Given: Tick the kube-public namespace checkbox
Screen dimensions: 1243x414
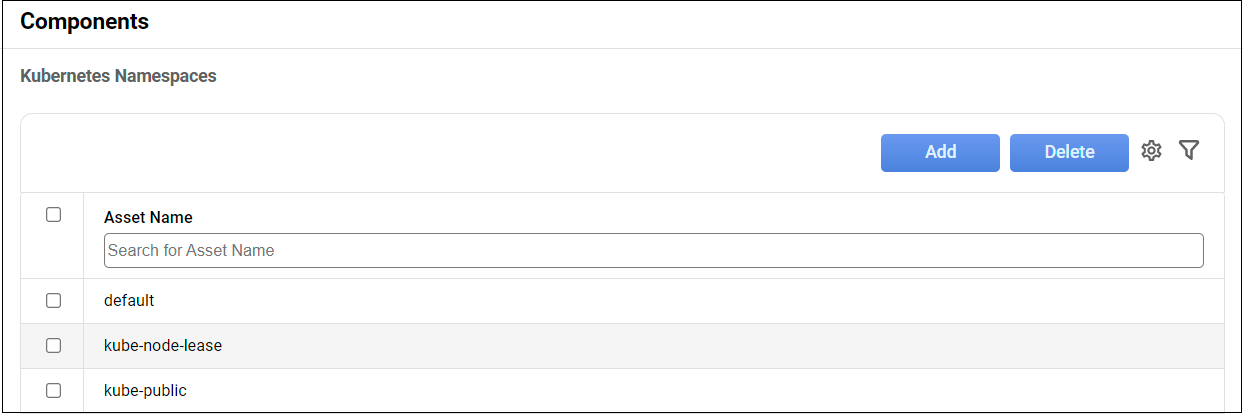Looking at the screenshot, I should tap(54, 391).
